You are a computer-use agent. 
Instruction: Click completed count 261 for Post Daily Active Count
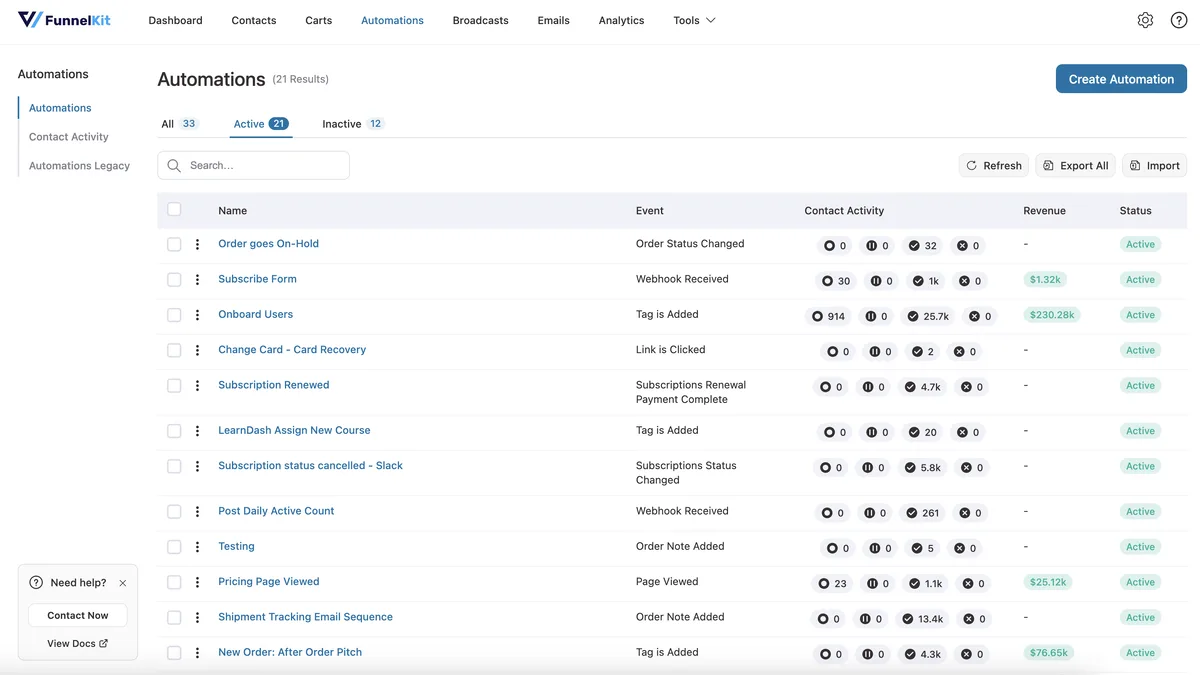pos(922,513)
